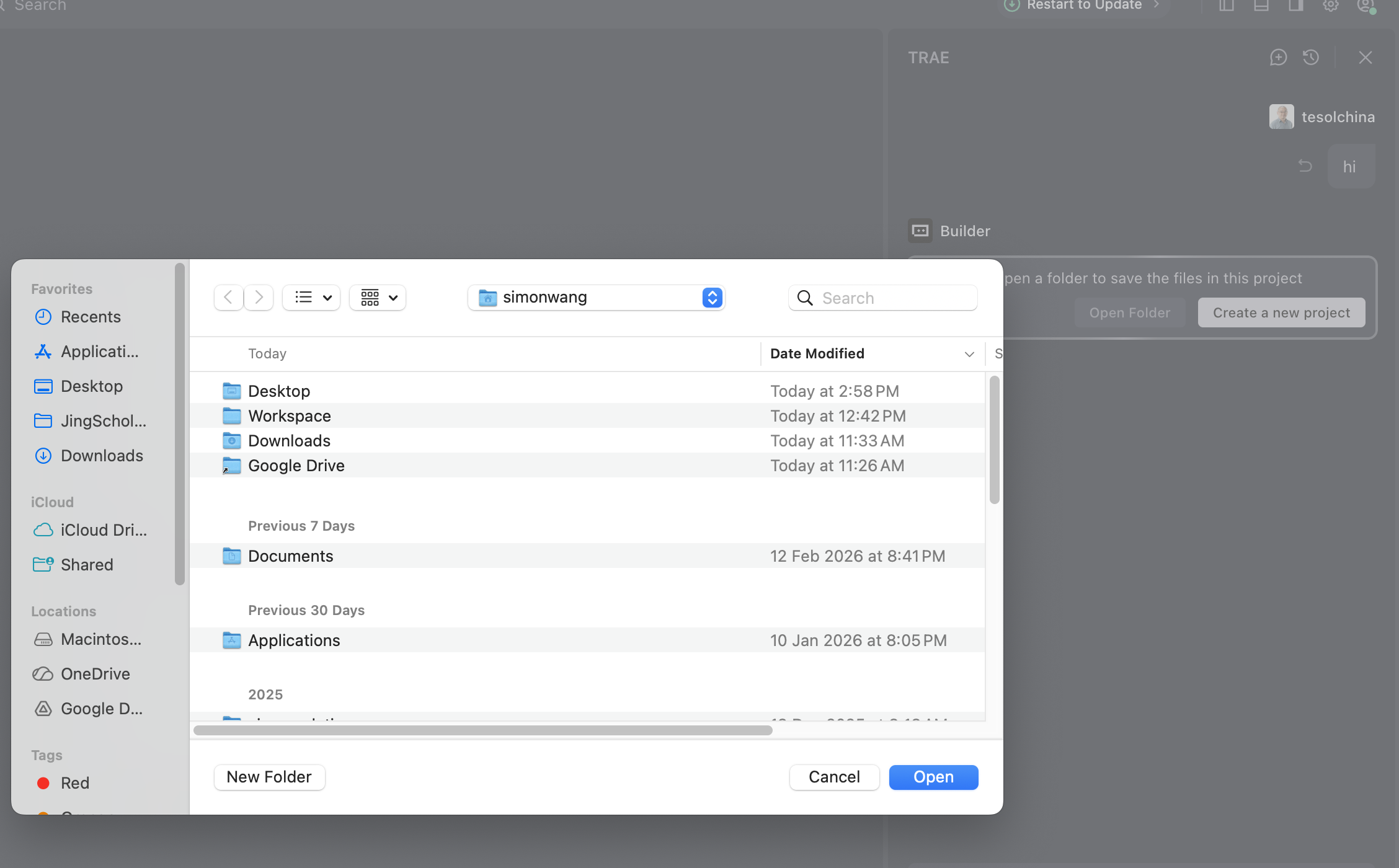
Task: Click Date Modified column sort chevron
Action: 969,354
